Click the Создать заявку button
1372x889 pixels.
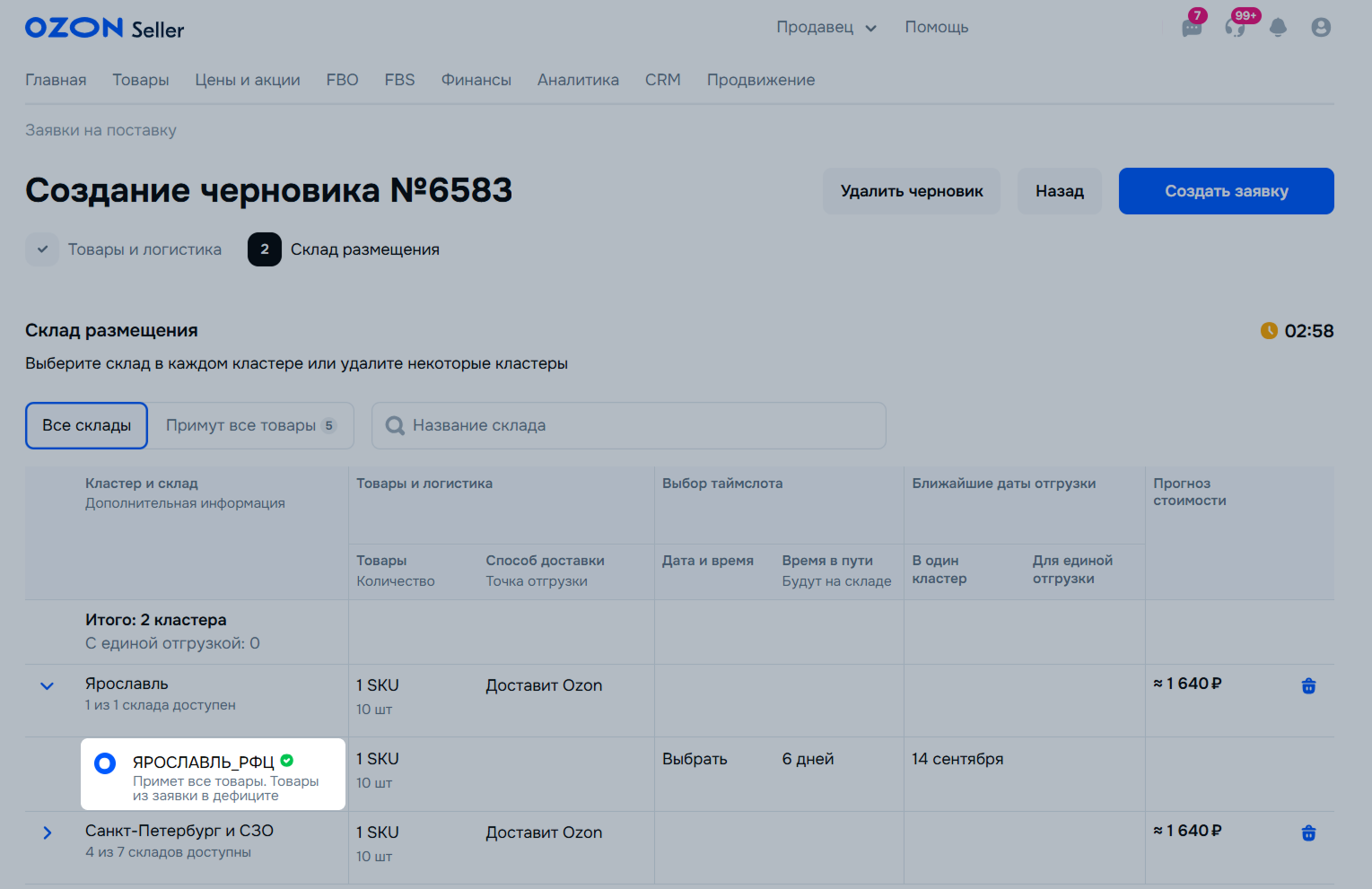(x=1227, y=191)
